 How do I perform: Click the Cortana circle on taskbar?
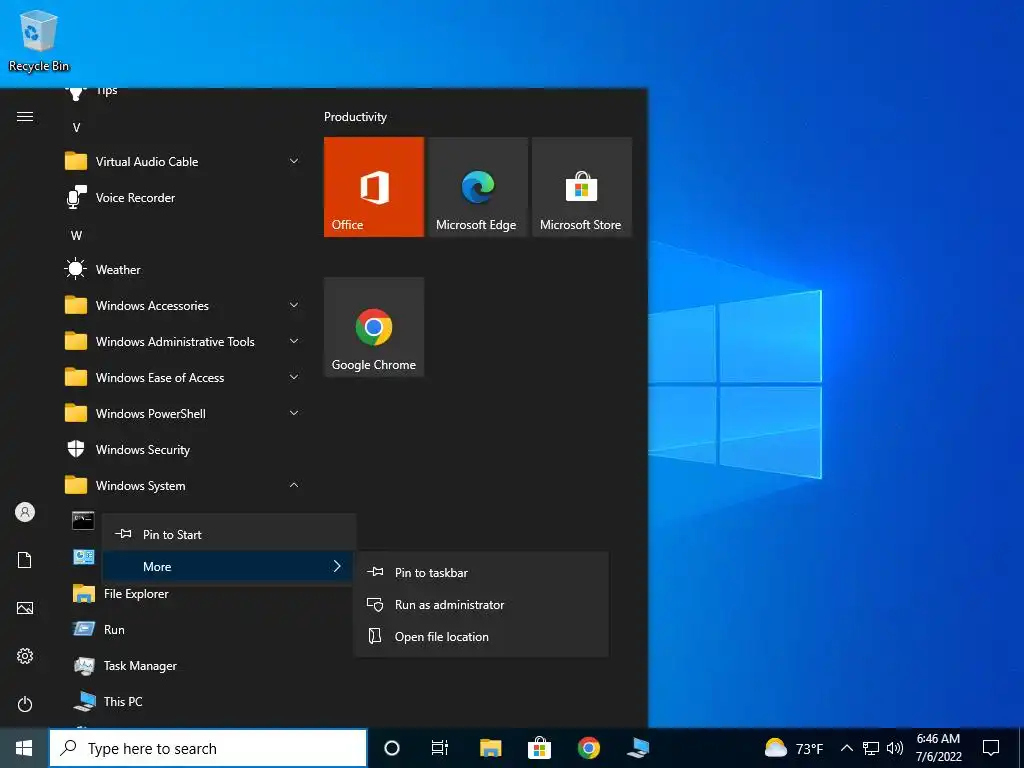pos(392,748)
